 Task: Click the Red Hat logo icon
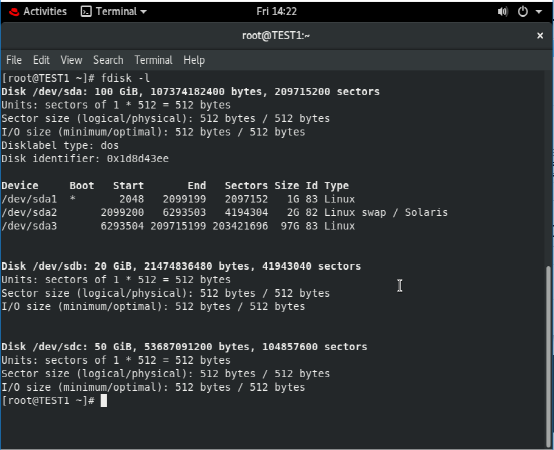click(14, 12)
